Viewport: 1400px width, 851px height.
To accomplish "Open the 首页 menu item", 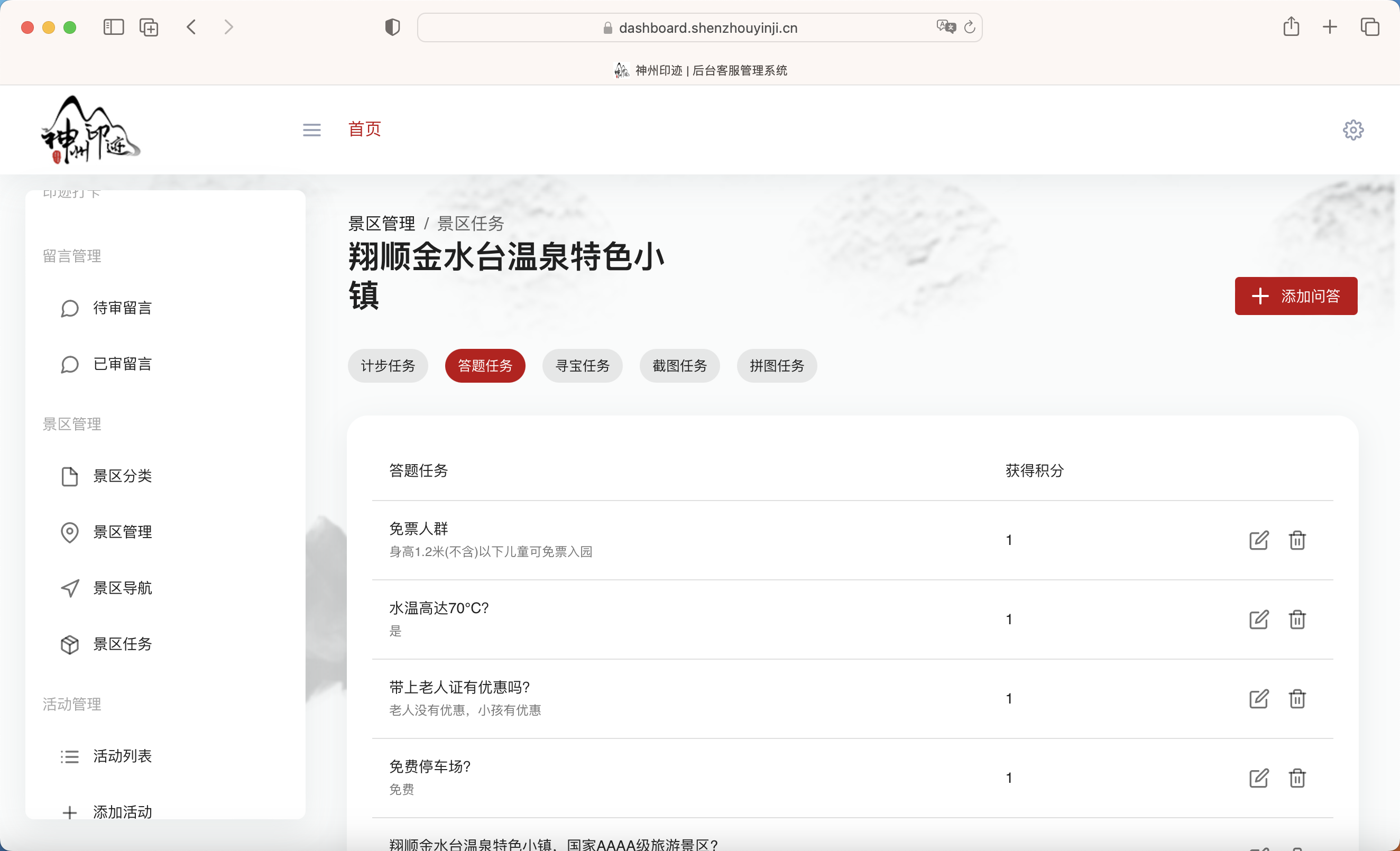I will tap(364, 129).
